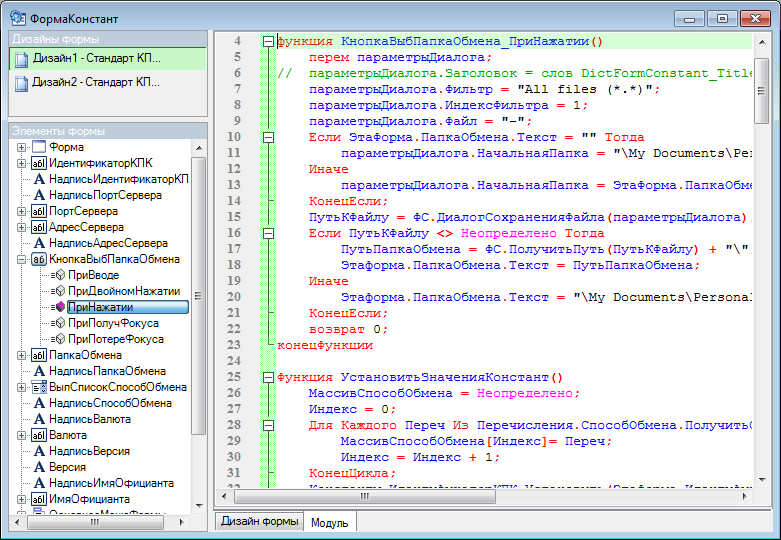Collapse code fold at line 4 function

[x=268, y=41]
